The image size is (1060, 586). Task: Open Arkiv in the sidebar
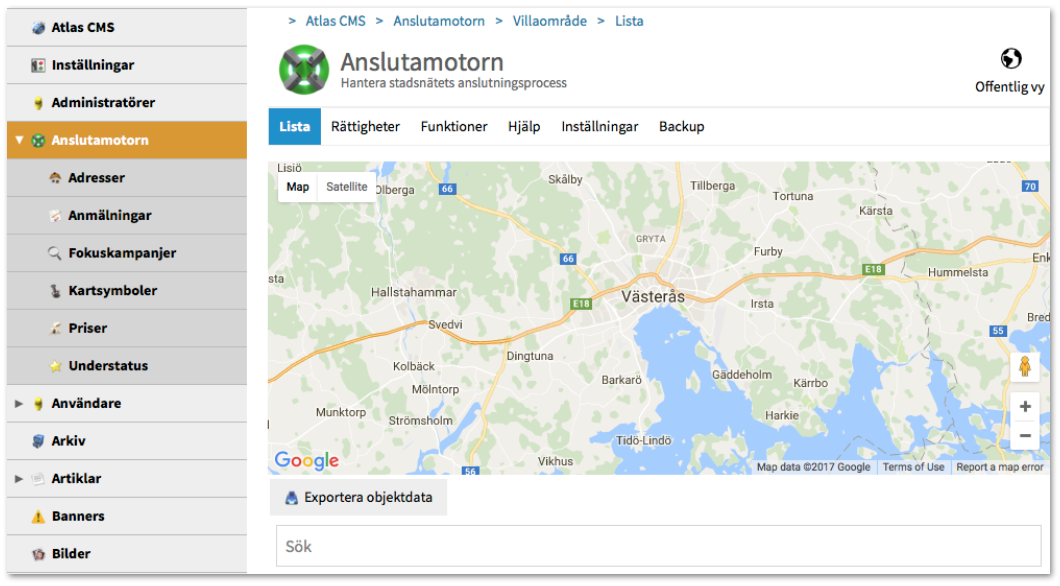coord(126,441)
